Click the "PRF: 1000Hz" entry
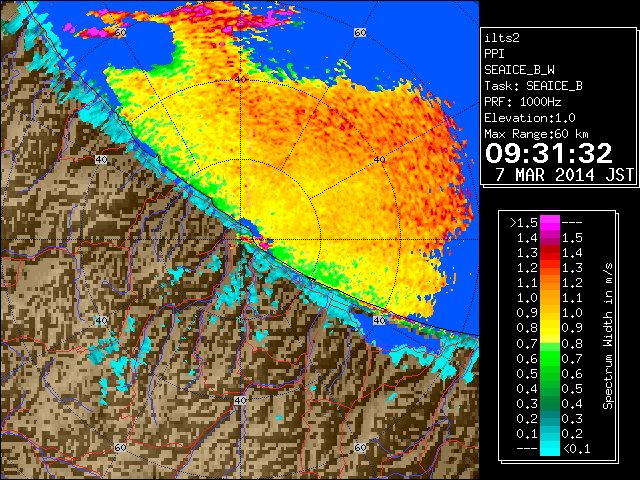This screenshot has height=480, width=640. tap(522, 102)
